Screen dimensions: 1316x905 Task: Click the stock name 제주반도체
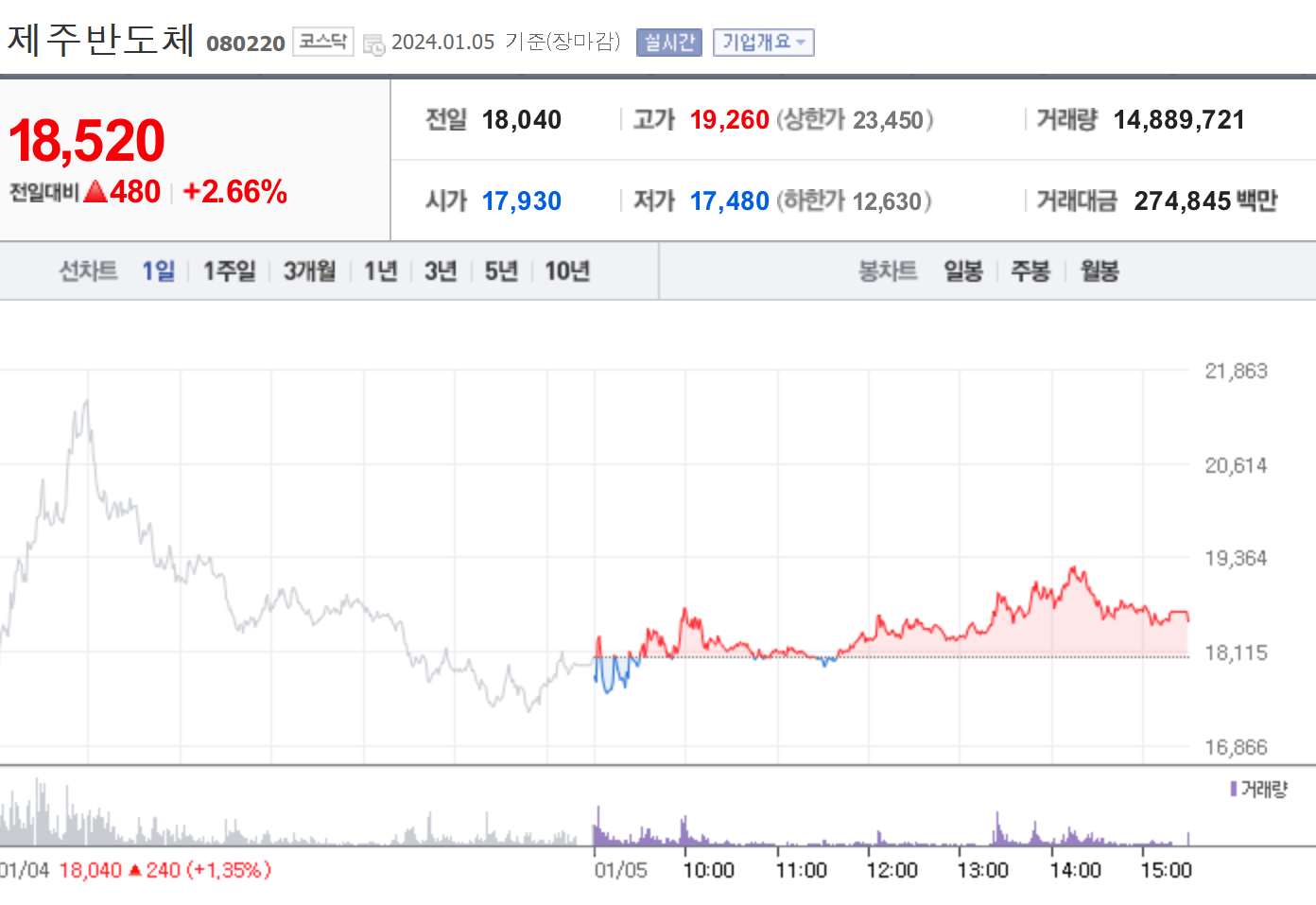point(101,40)
